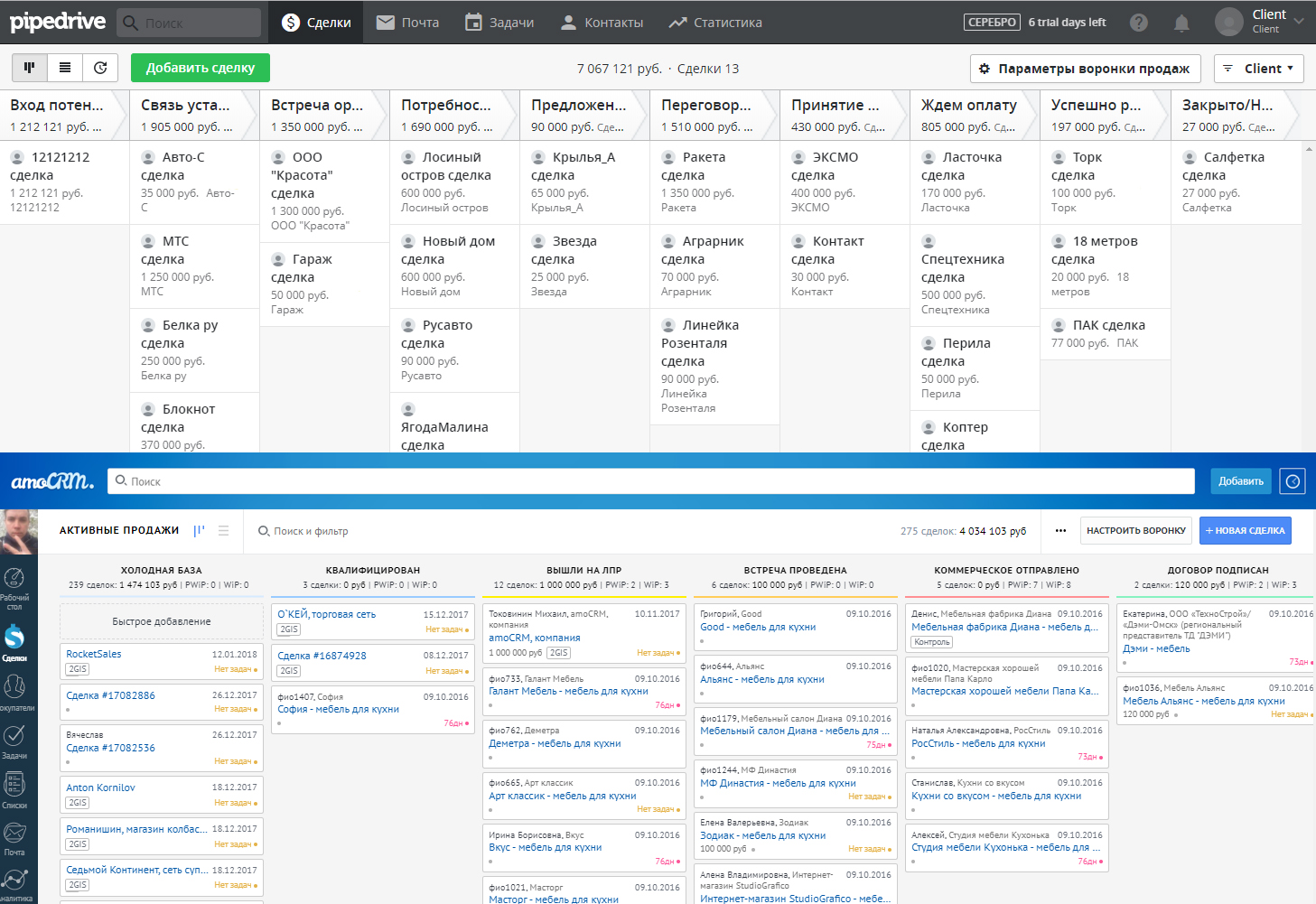Open Покупатели in amoCRM sidebar

click(14, 694)
